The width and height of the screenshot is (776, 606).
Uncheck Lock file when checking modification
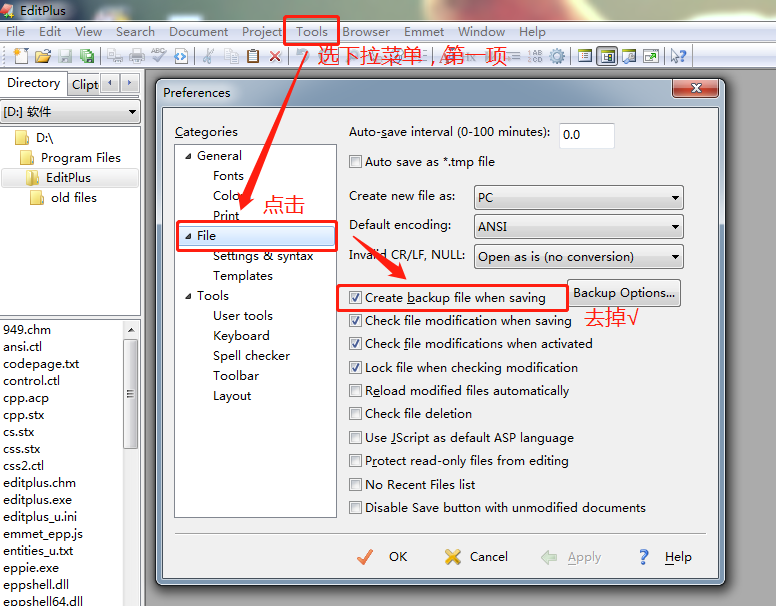355,367
